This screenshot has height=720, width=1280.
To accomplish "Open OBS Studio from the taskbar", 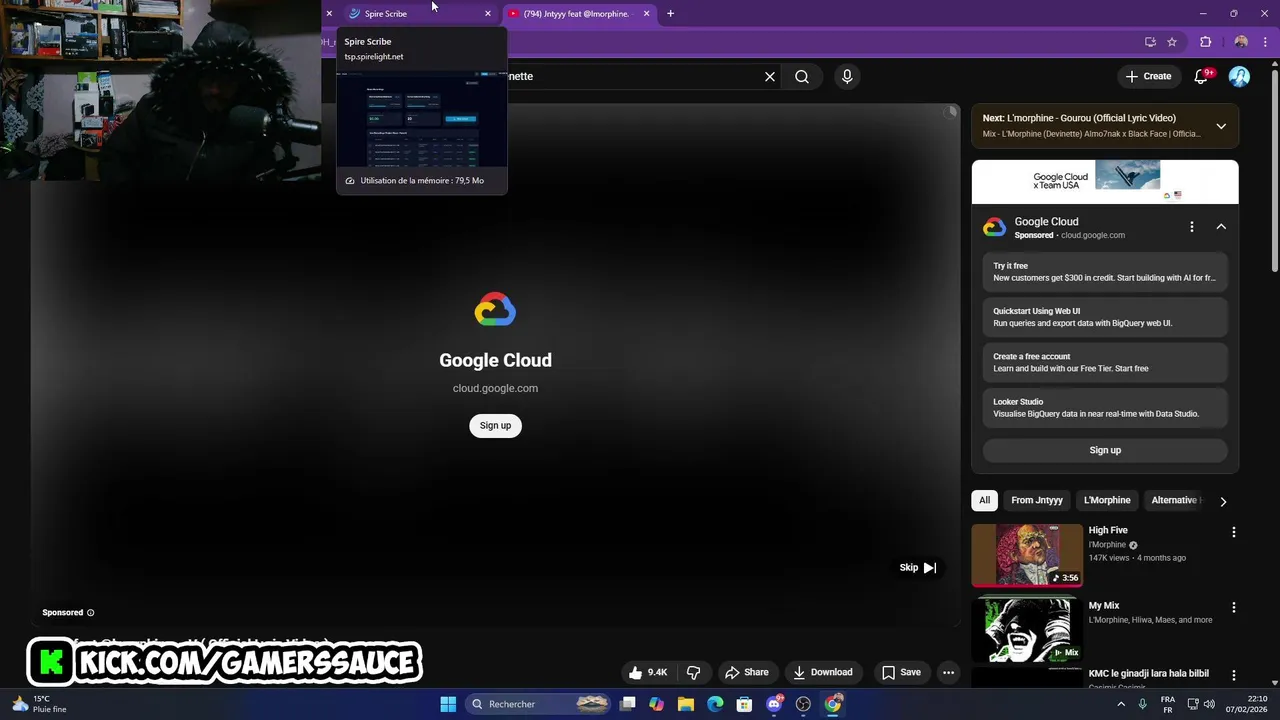I will click(803, 704).
